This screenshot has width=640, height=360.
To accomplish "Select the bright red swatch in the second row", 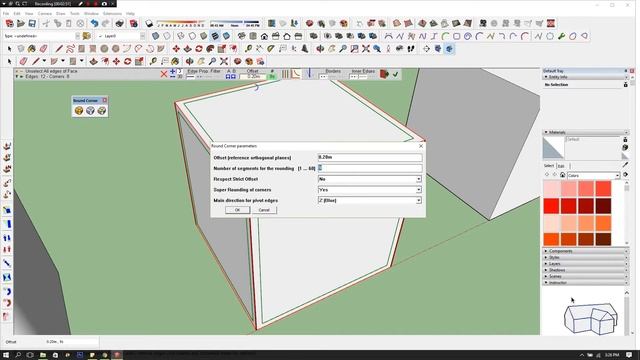I will tap(551, 206).
